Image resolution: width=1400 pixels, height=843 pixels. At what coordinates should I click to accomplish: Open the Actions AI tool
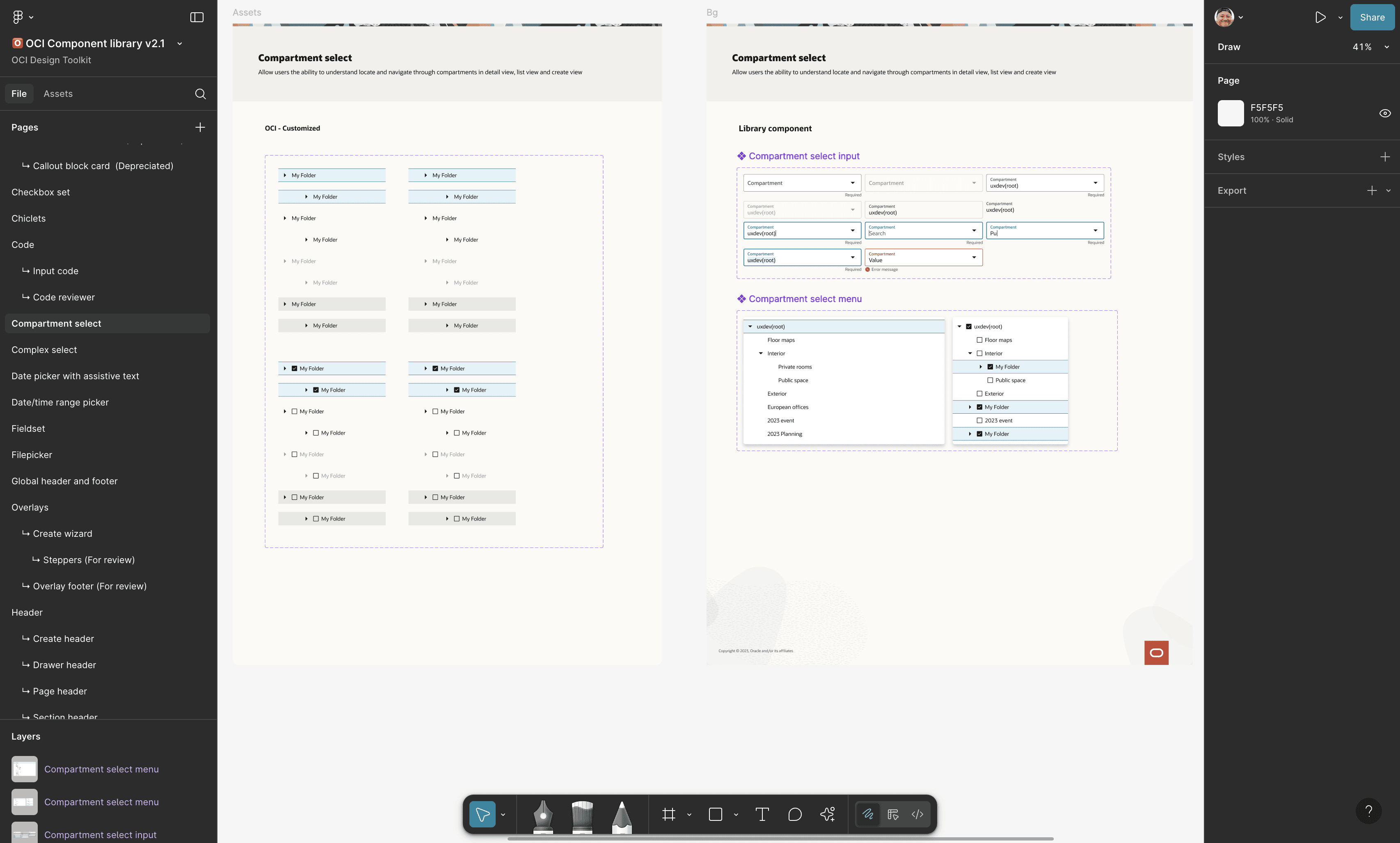(828, 814)
